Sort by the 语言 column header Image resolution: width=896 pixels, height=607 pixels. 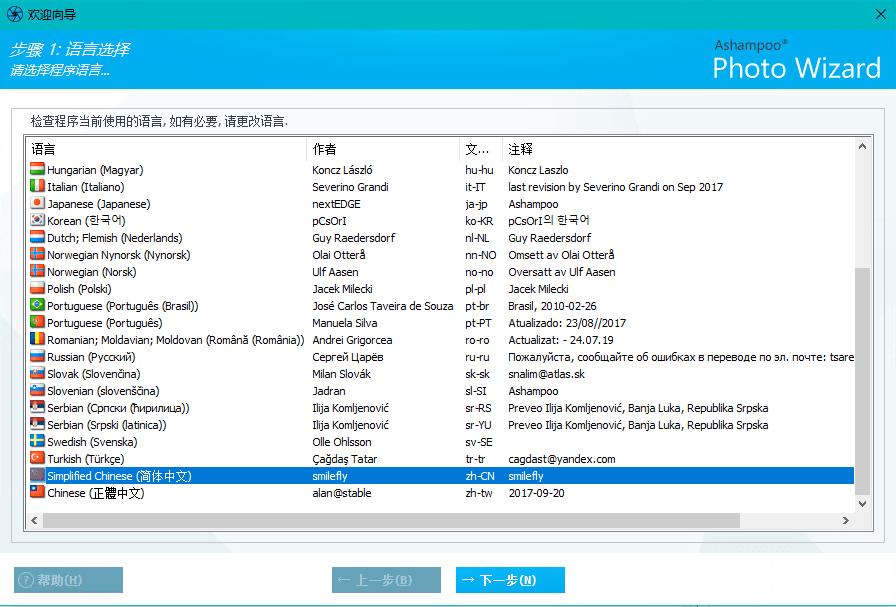(x=166, y=149)
